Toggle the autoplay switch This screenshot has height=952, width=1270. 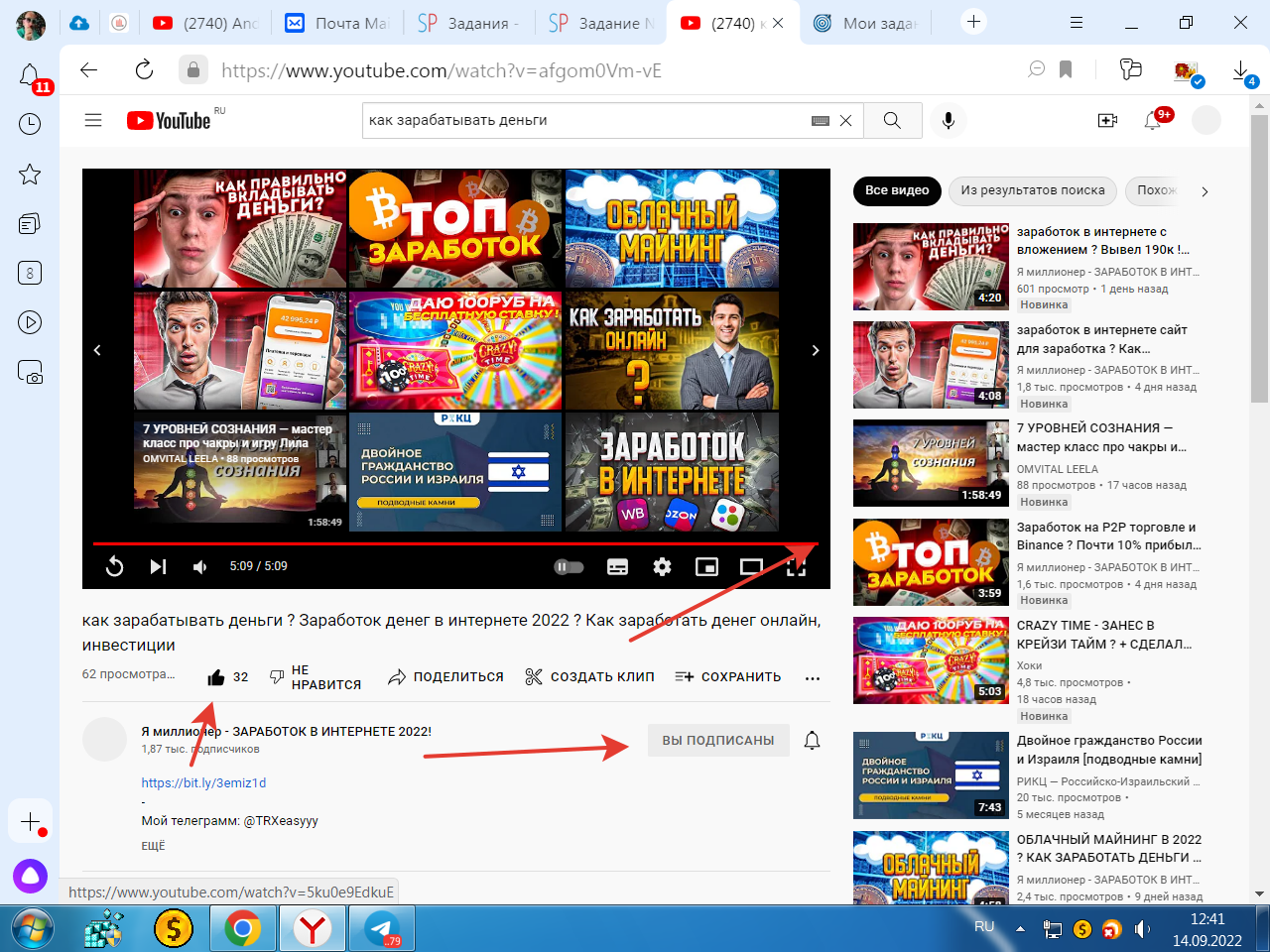(x=569, y=566)
